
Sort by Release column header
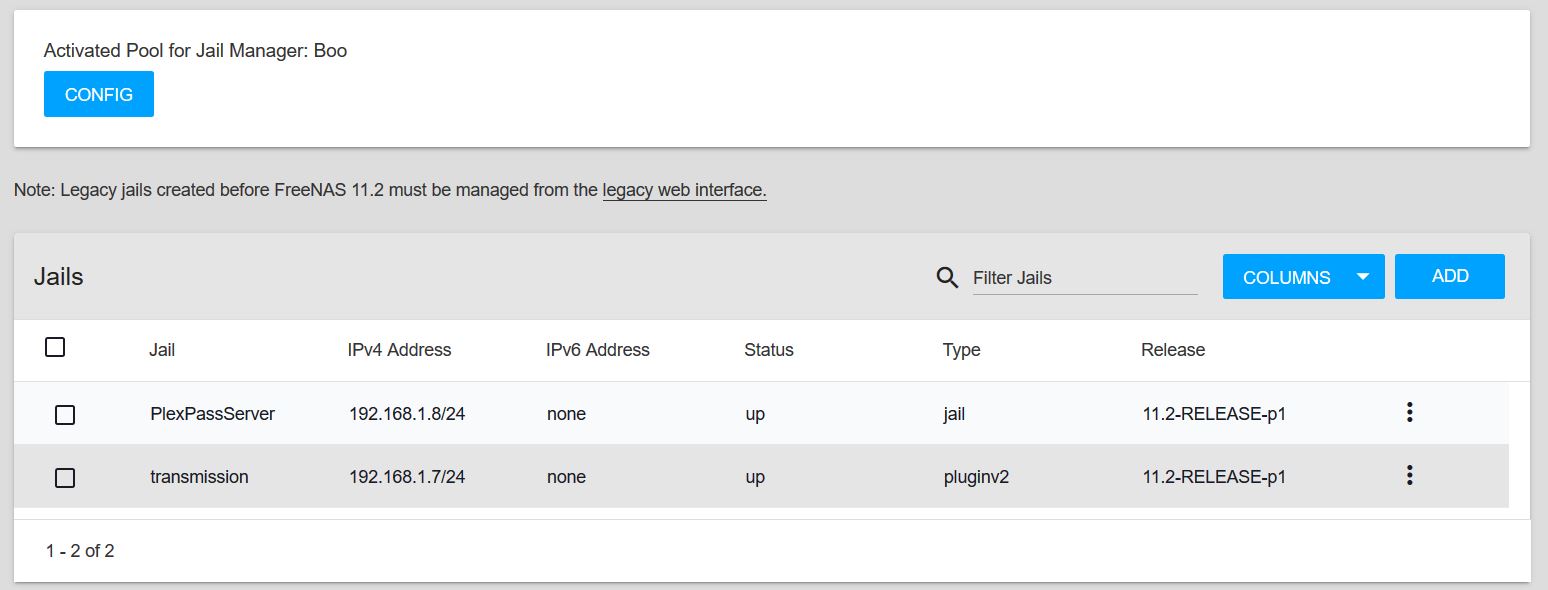[1173, 350]
